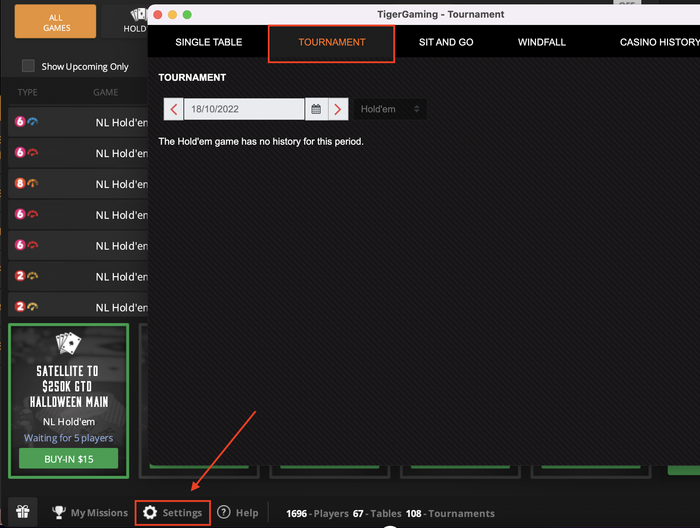Screen dimensions: 700x528
Task: Click the cards icon on satellite tournament card
Action: (x=68, y=343)
